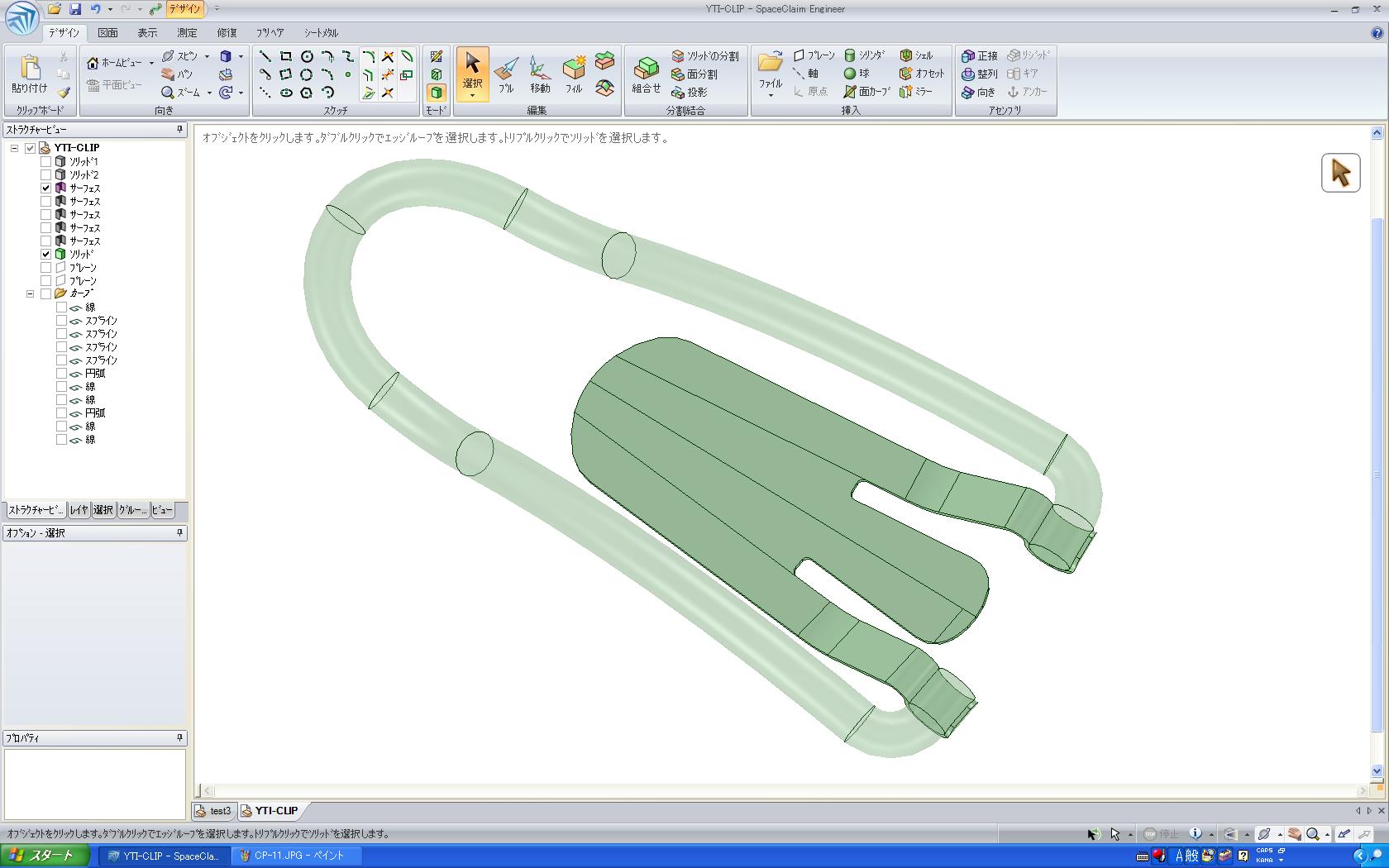The width and height of the screenshot is (1389, 868).
Task: Open the ホームビュー dropdown arrow
Action: [151, 63]
